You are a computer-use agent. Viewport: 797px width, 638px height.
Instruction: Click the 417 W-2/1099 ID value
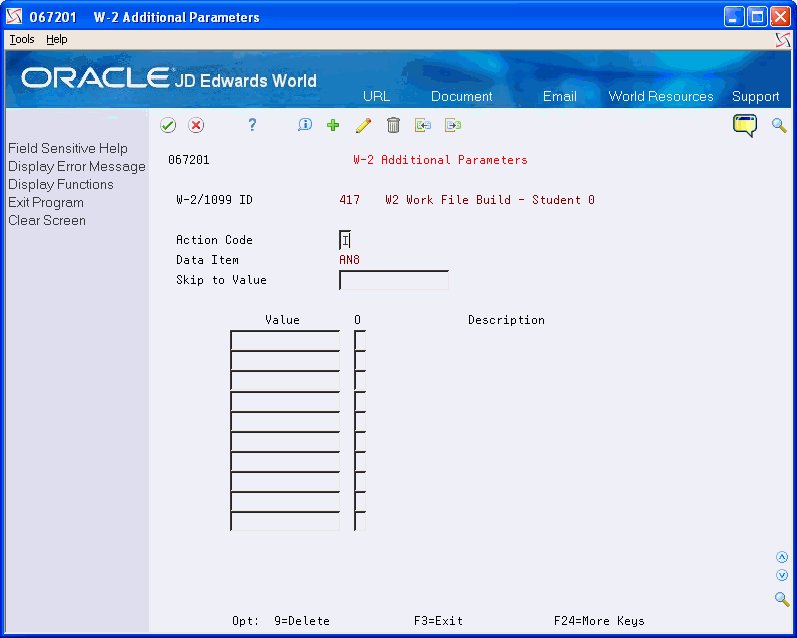tap(349, 200)
